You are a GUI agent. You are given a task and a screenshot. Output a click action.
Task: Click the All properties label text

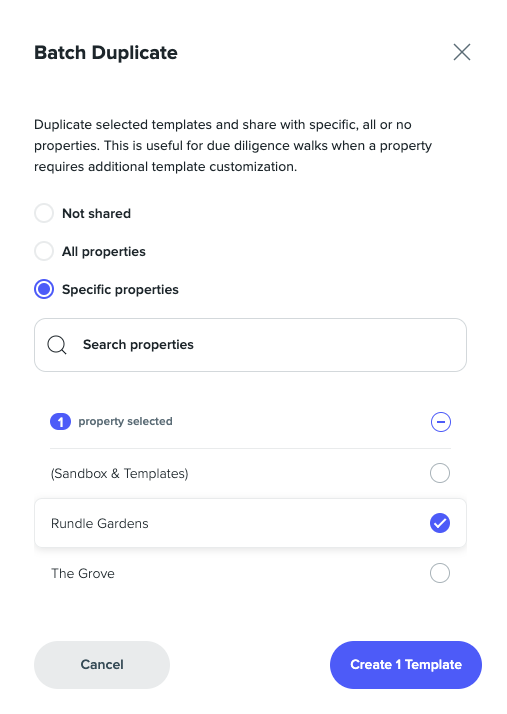(x=104, y=252)
